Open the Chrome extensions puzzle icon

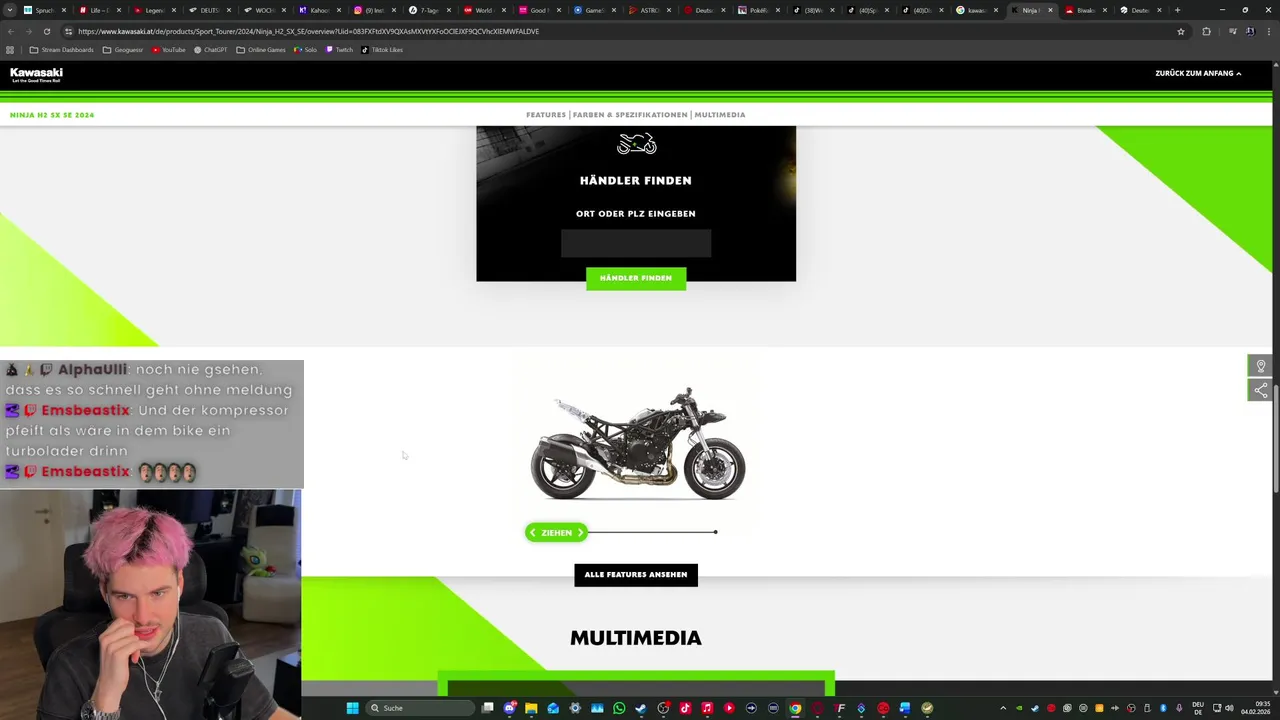tap(1206, 31)
